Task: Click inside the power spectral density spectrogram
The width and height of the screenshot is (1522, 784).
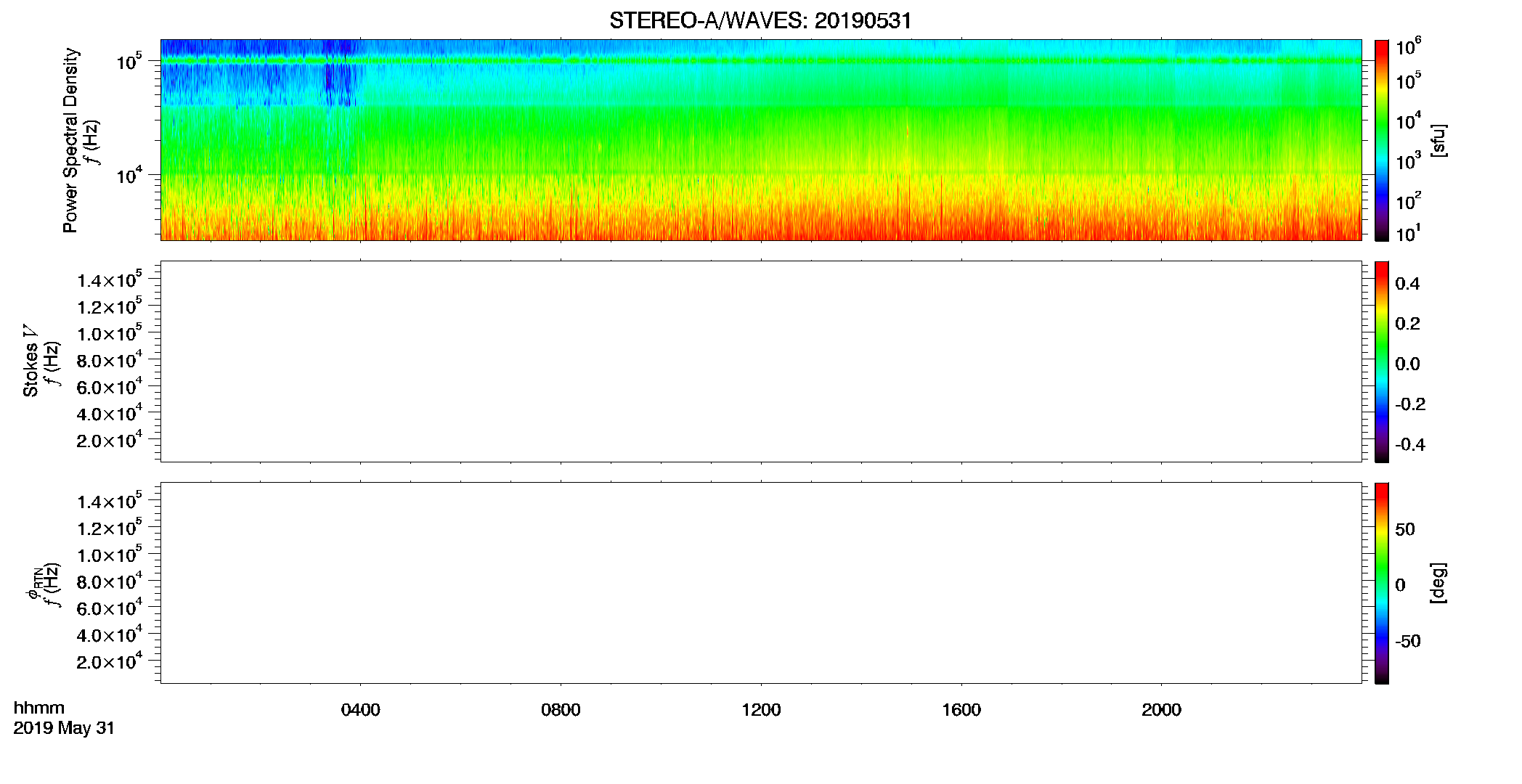Action: (761, 140)
